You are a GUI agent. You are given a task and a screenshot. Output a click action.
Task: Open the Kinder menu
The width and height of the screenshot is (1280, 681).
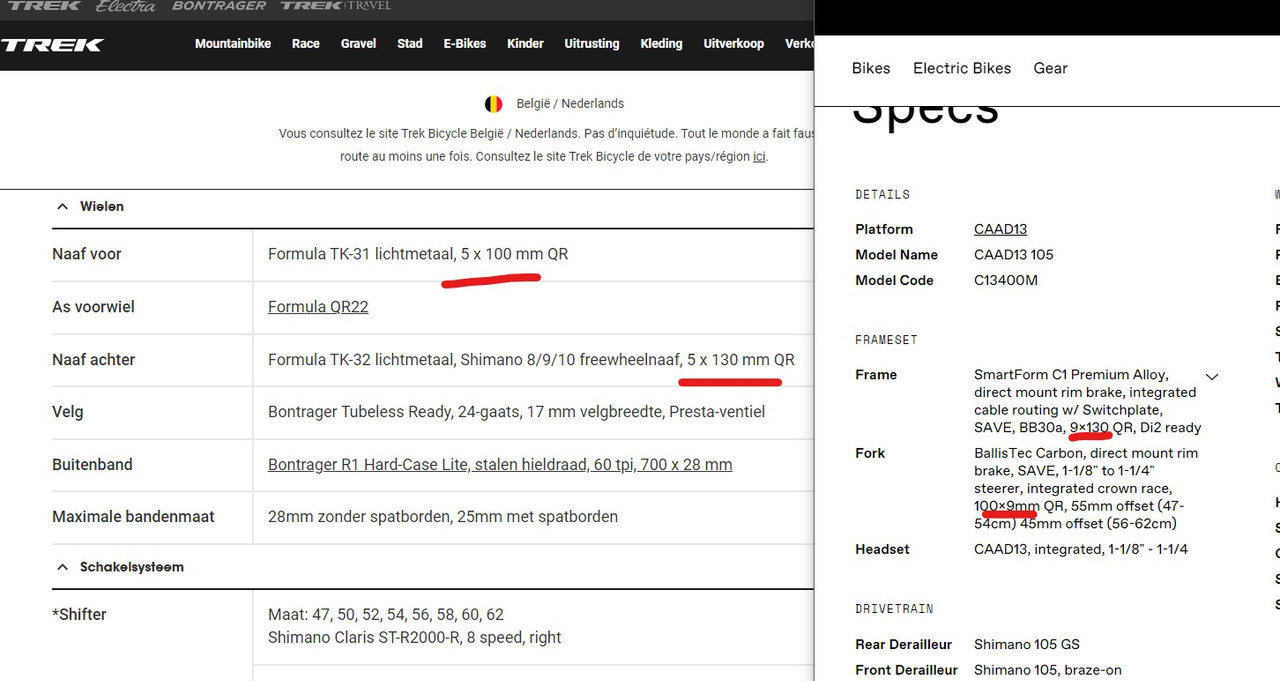pyautogui.click(x=525, y=44)
